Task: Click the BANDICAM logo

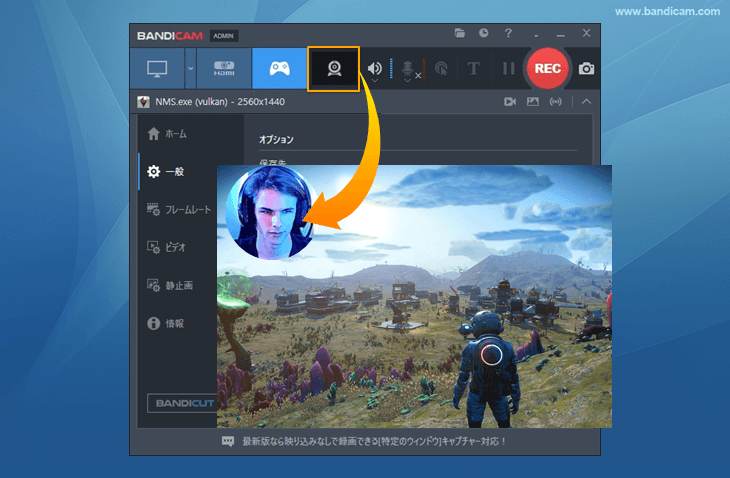Action: pos(170,36)
